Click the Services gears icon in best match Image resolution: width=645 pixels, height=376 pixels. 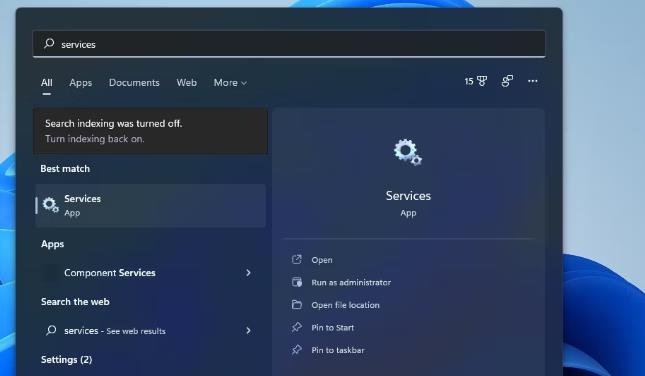51,205
